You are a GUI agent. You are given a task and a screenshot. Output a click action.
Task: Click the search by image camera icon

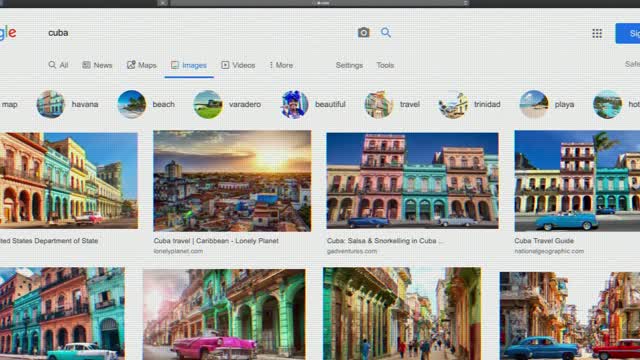(363, 32)
